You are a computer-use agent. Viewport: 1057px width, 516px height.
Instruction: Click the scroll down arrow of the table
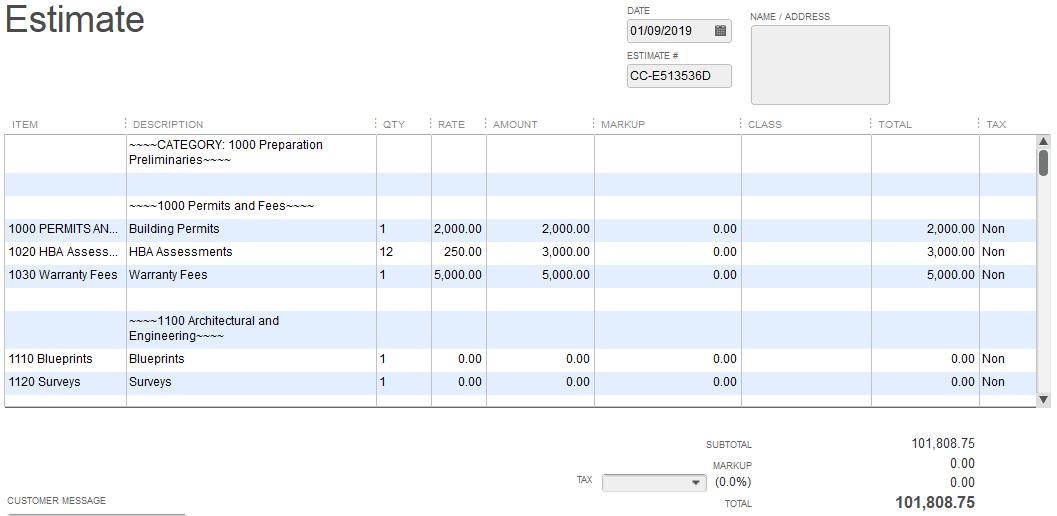coord(1044,400)
